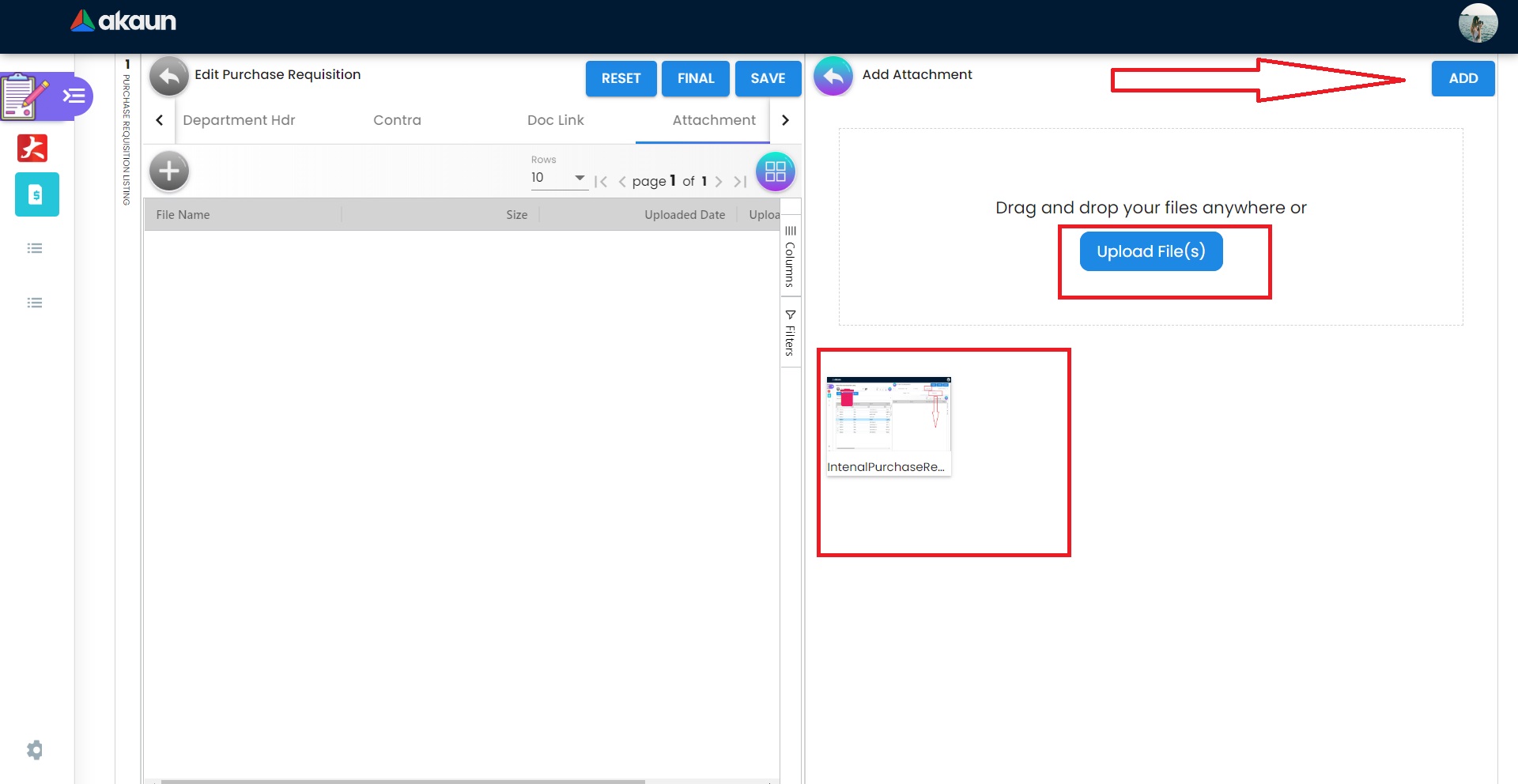Viewport: 1518px width, 784px height.
Task: Expand the Columns side panel
Action: [790, 256]
